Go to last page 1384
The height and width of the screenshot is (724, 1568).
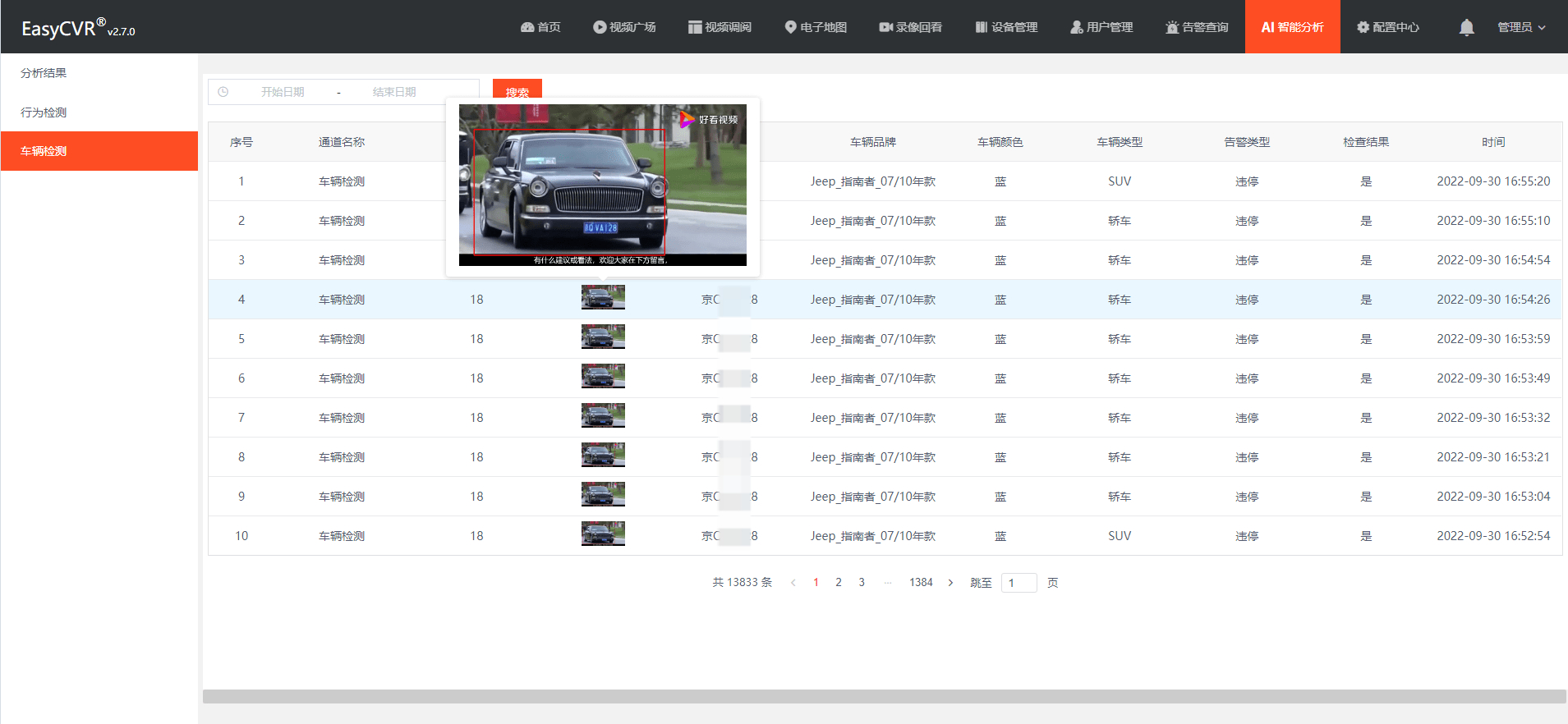(x=921, y=582)
